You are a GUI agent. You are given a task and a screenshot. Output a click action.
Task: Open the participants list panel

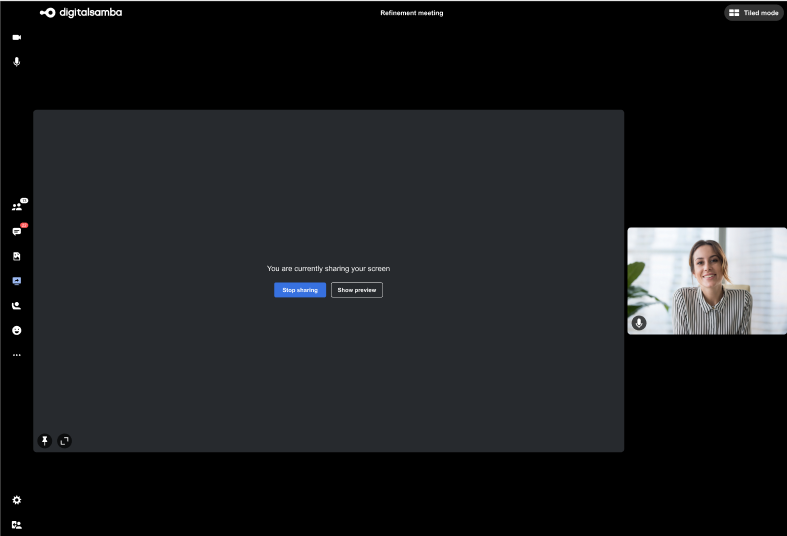[16, 207]
